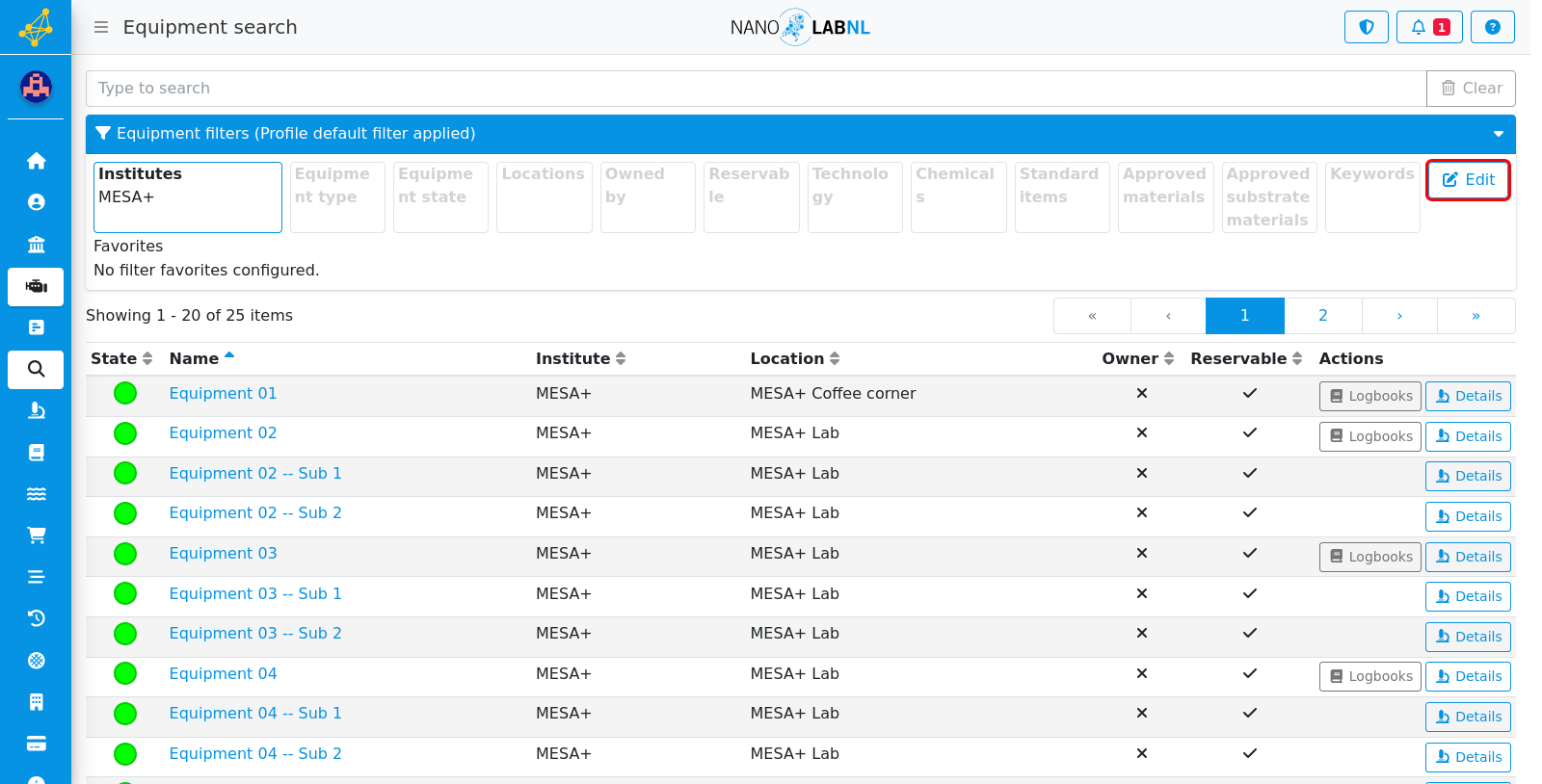View Details for Equipment 02 -- Sub 1
The height and width of the screenshot is (784, 1542).
[x=1468, y=476]
